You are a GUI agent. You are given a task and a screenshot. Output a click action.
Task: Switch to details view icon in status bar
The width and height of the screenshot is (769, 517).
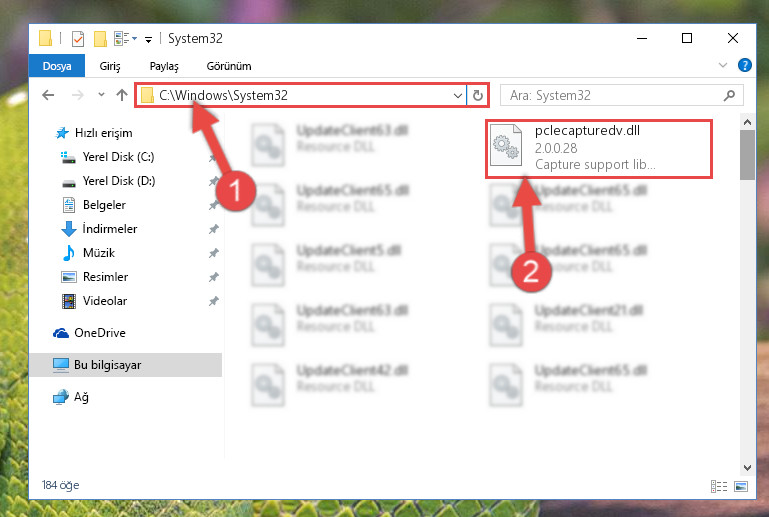[x=718, y=486]
